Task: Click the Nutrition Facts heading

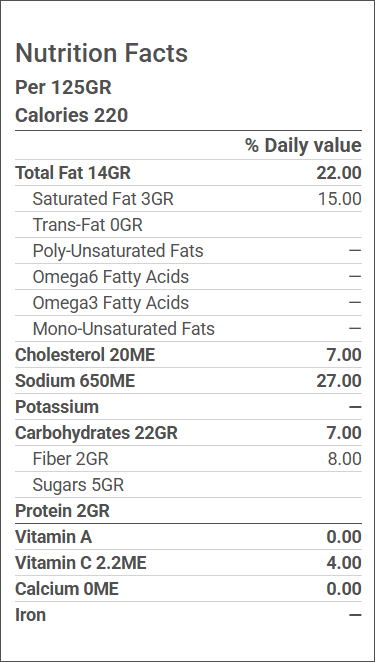Action: tap(101, 54)
